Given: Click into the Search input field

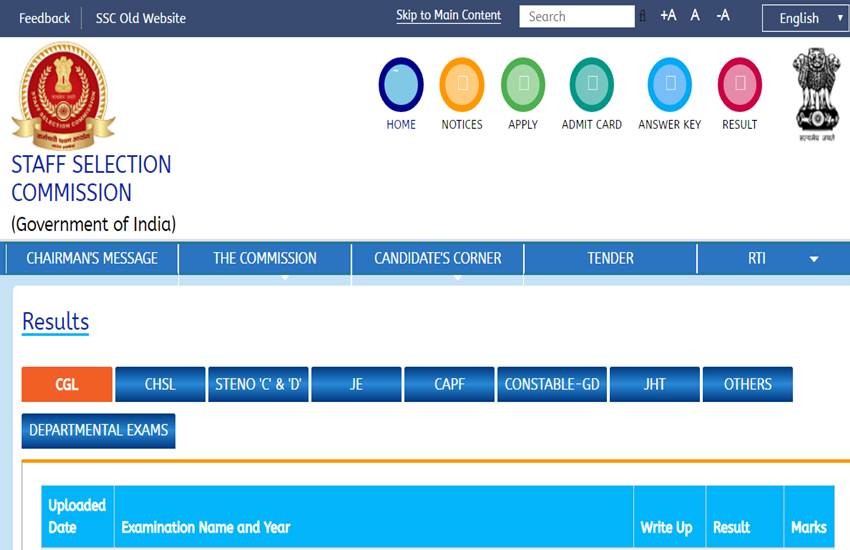Looking at the screenshot, I should pyautogui.click(x=577, y=16).
